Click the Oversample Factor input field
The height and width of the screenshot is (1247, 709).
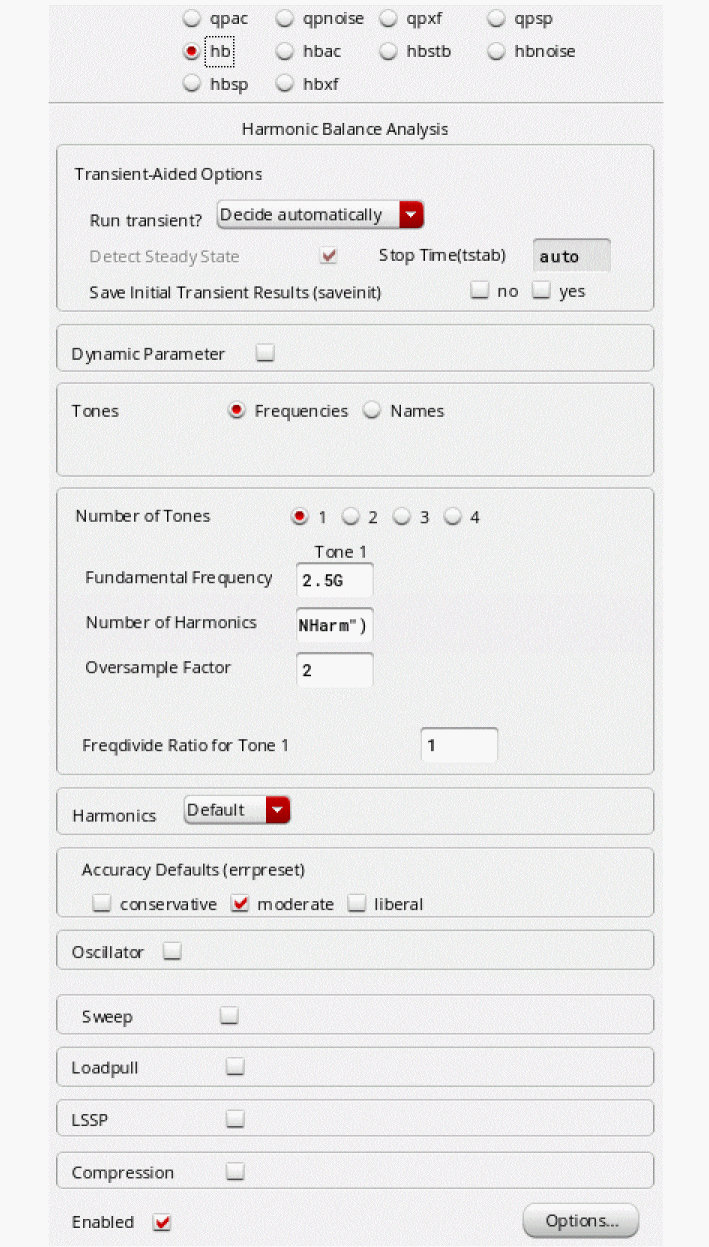pos(335,669)
